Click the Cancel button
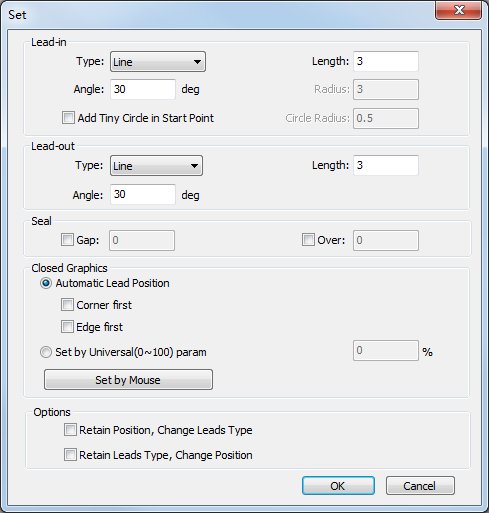This screenshot has width=489, height=513. [x=420, y=486]
